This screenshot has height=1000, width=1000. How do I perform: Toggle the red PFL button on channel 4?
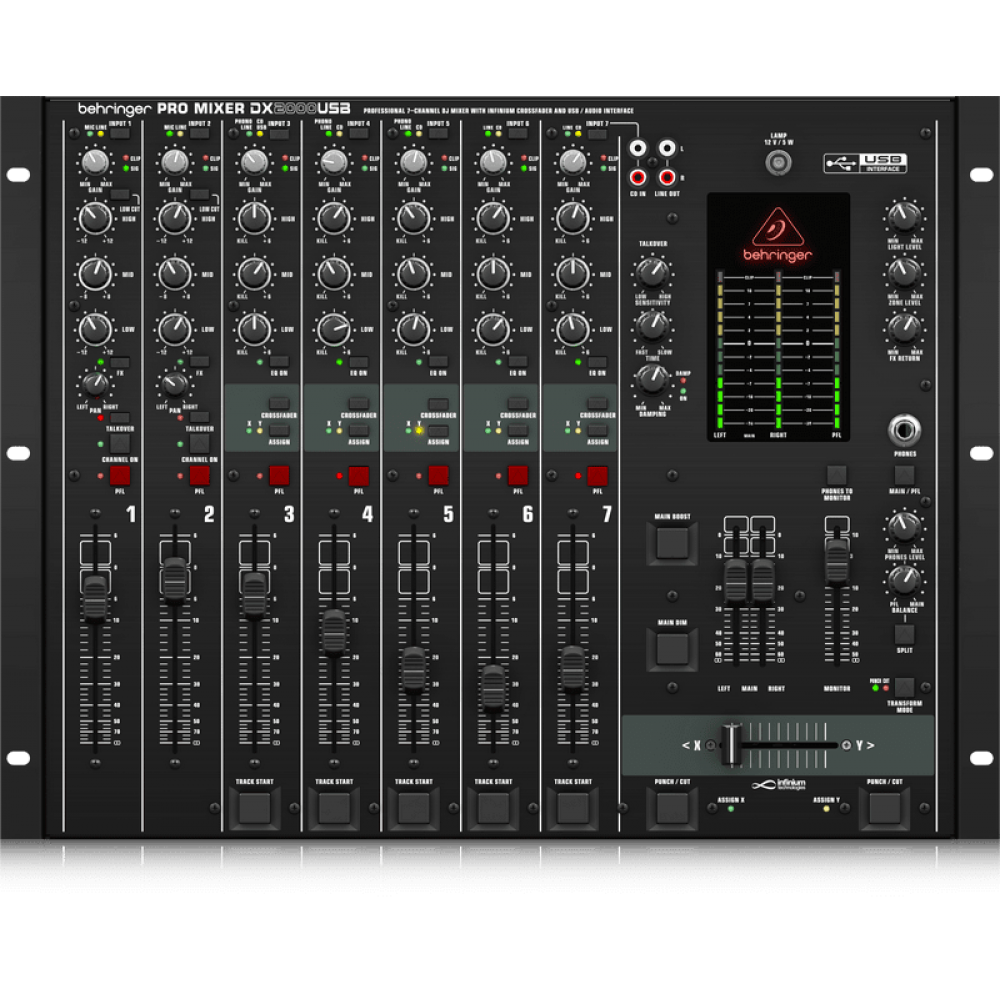[x=358, y=476]
